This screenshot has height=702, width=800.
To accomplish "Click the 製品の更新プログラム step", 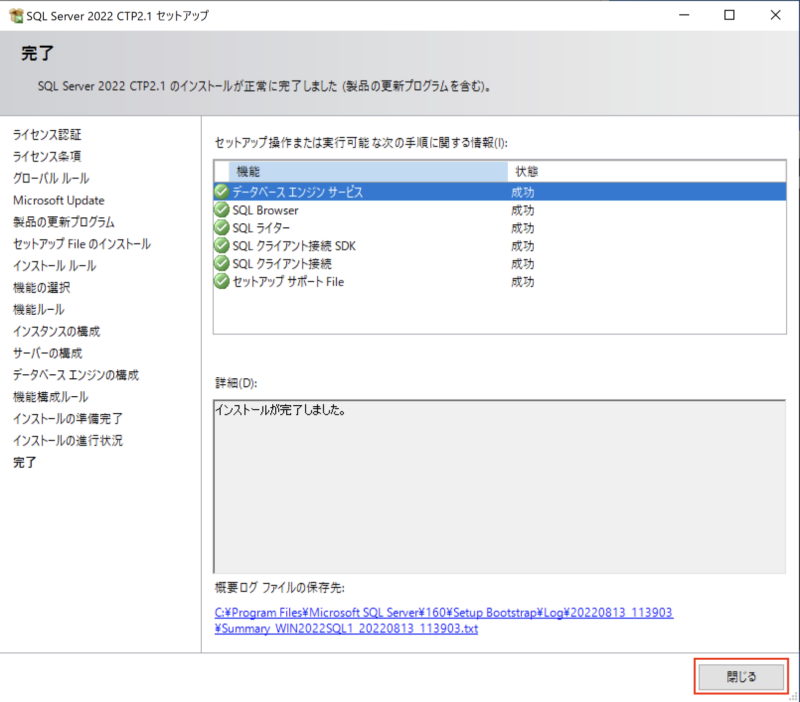I will 64,222.
